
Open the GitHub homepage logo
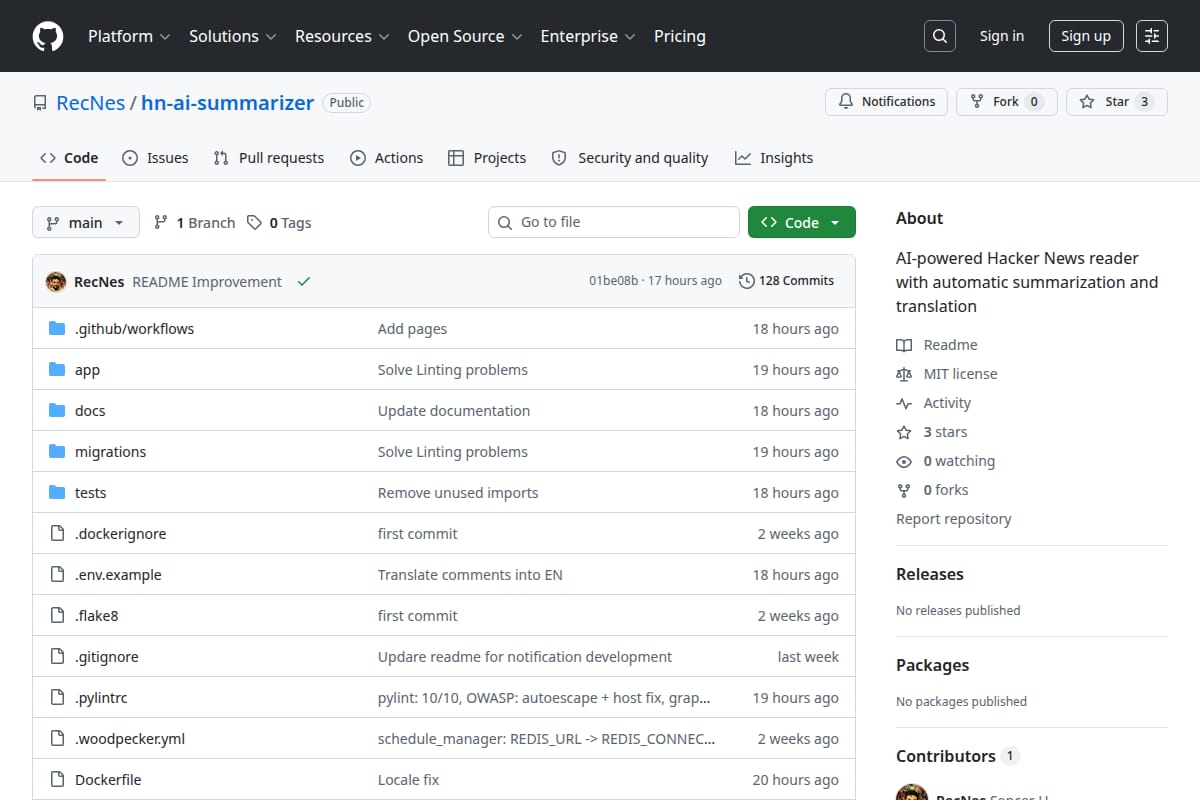pyautogui.click(x=48, y=36)
